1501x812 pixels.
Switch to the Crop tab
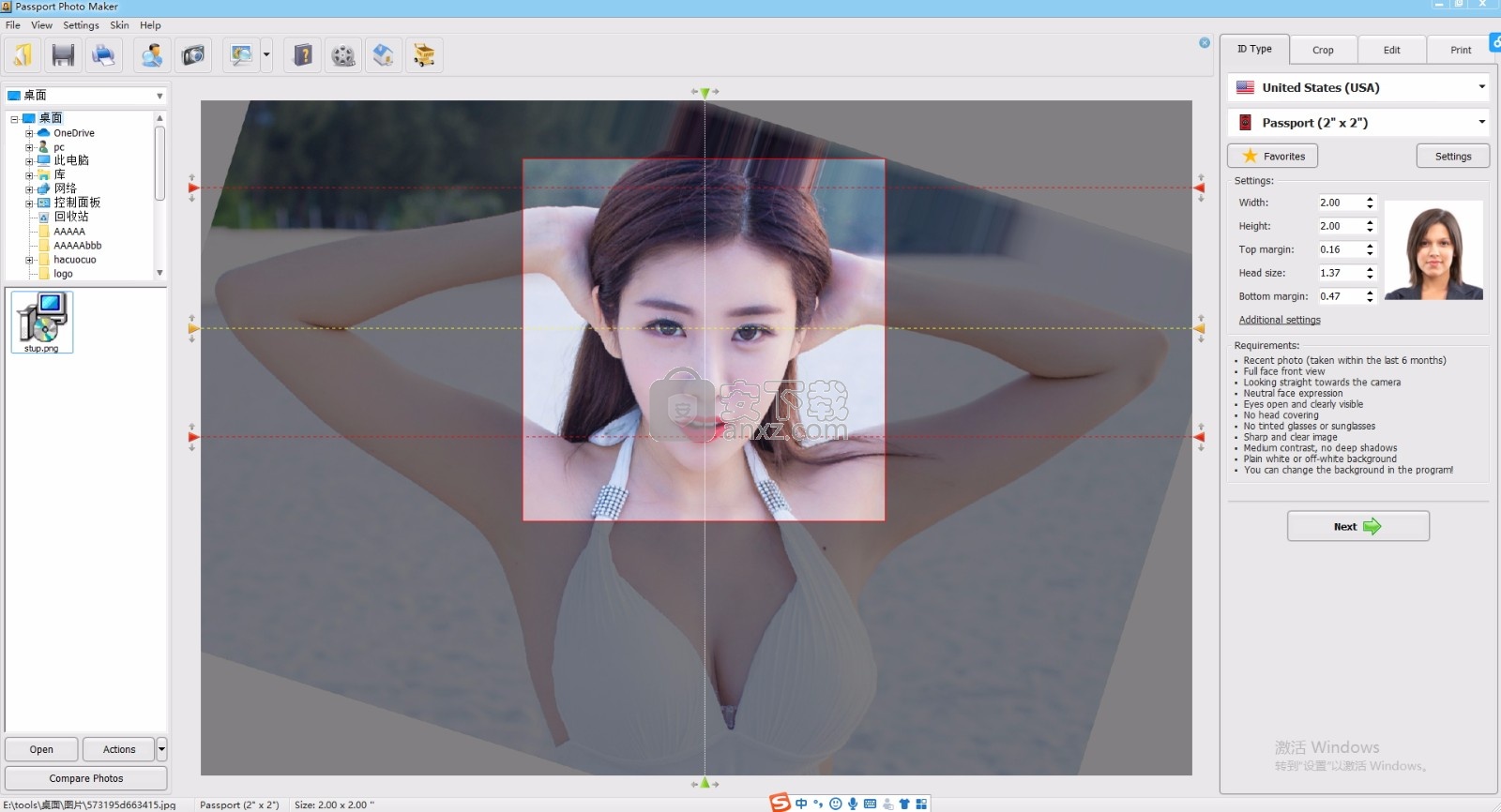click(x=1323, y=50)
